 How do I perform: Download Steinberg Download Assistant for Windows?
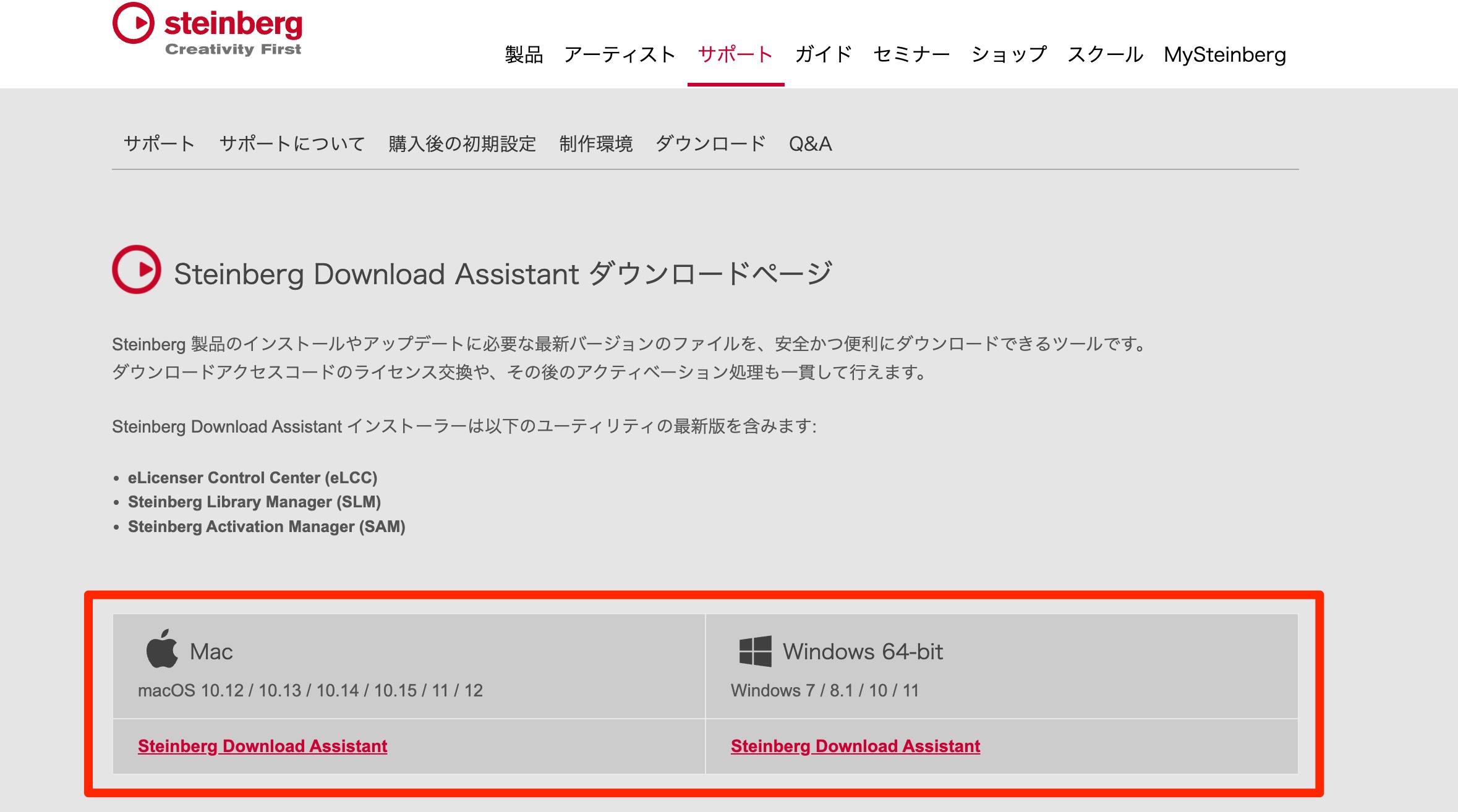point(855,746)
